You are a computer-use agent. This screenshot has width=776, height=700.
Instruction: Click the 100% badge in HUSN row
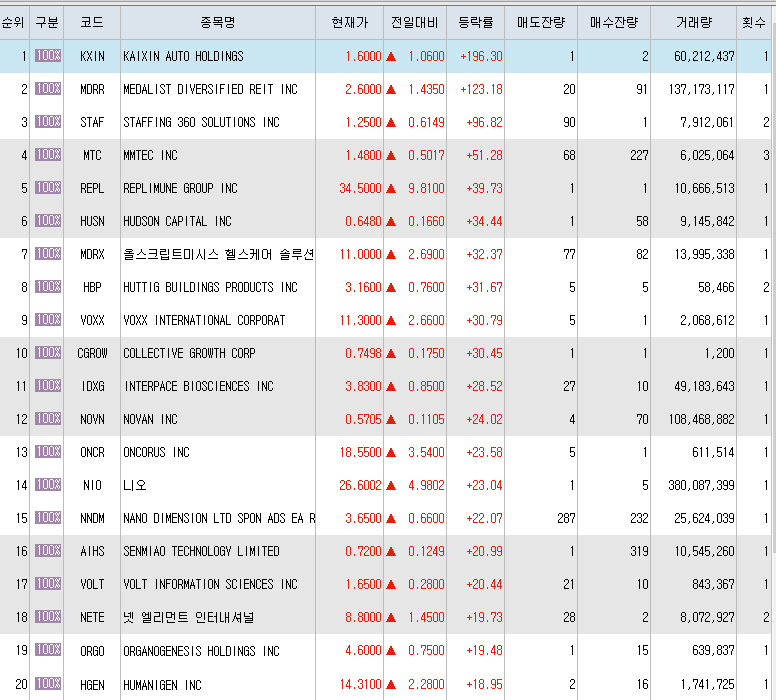pyautogui.click(x=48, y=220)
